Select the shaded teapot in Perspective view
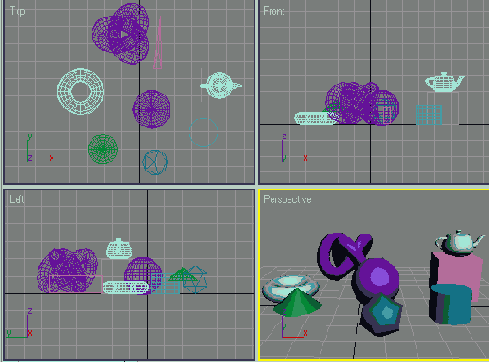 pyautogui.click(x=460, y=241)
